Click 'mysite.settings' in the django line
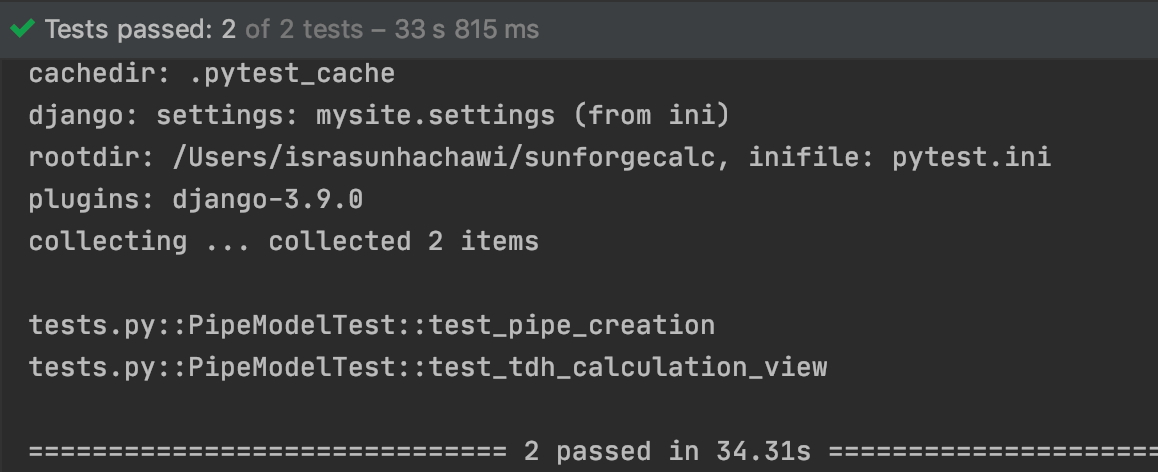This screenshot has width=1158, height=472. tap(436, 115)
